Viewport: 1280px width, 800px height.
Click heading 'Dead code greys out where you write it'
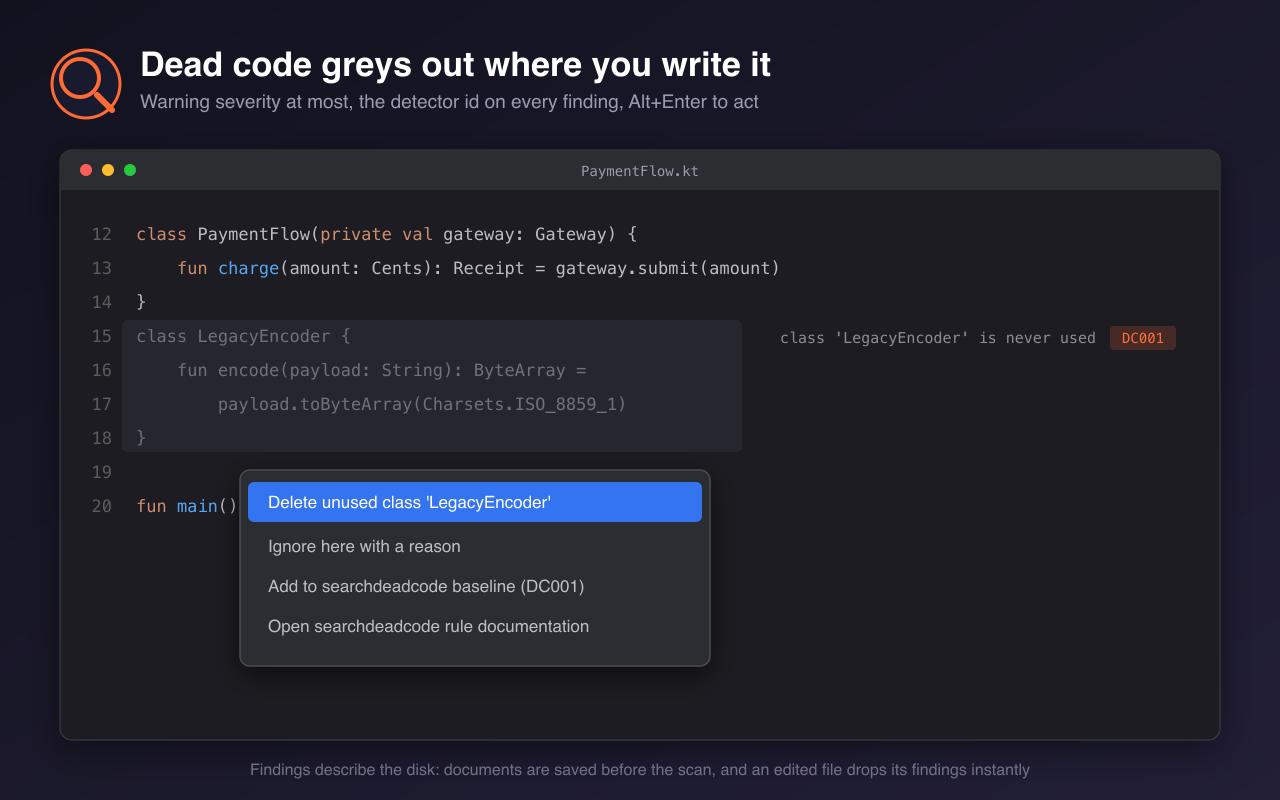click(x=455, y=65)
